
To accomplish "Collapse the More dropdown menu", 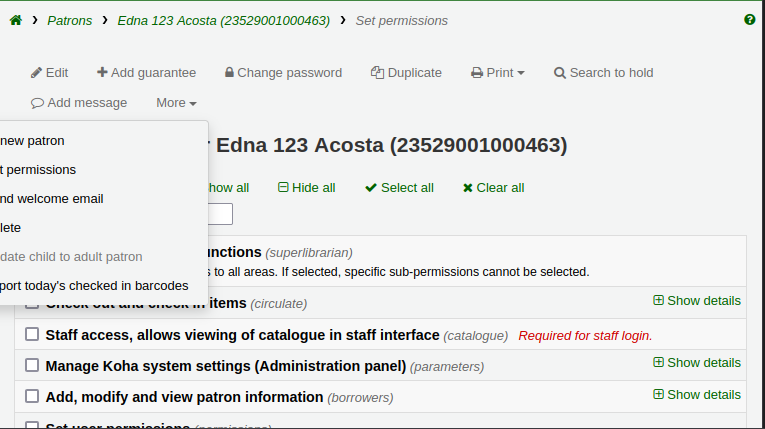I will point(176,103).
